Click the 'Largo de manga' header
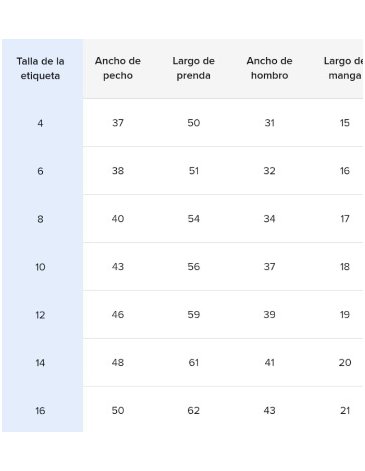365x471 pixels. pos(344,68)
